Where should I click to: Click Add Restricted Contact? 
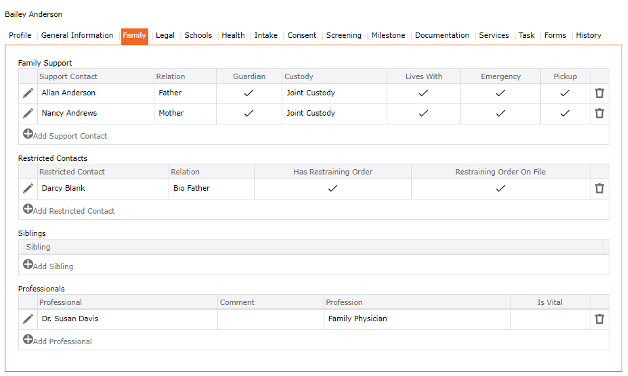tap(68, 210)
